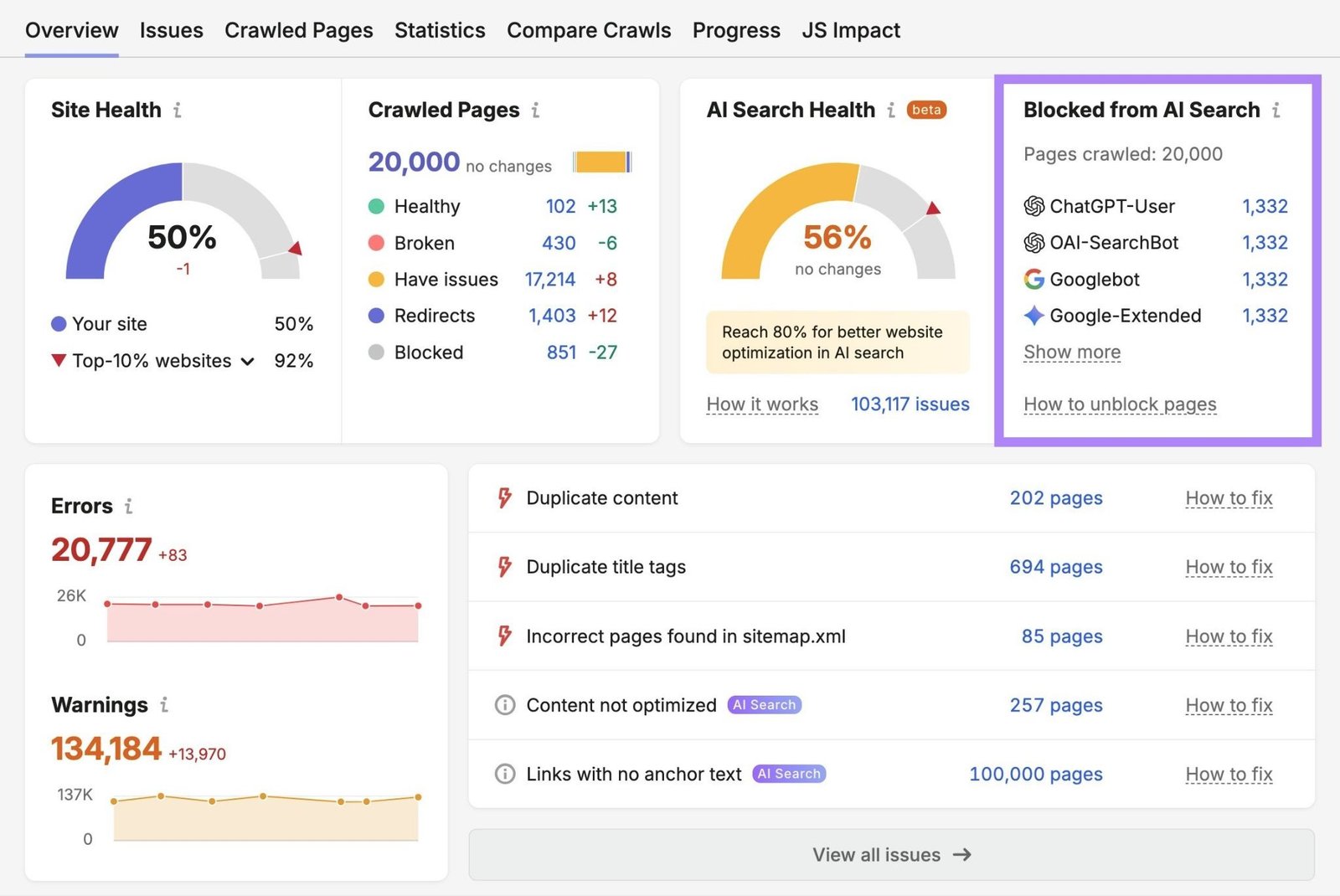Switch to the Issues tab
The width and height of the screenshot is (1340, 896).
172,30
